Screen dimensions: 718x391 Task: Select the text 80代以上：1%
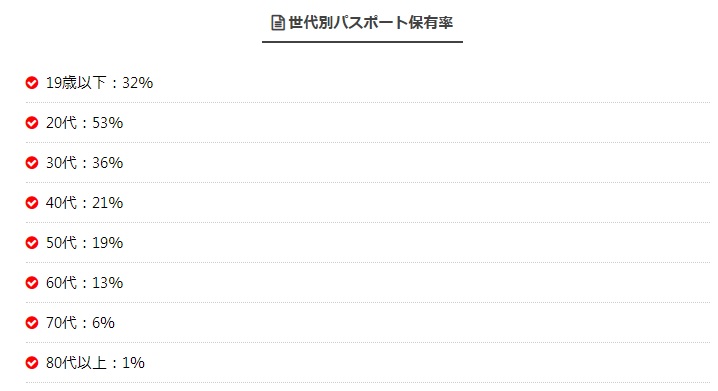coord(95,363)
